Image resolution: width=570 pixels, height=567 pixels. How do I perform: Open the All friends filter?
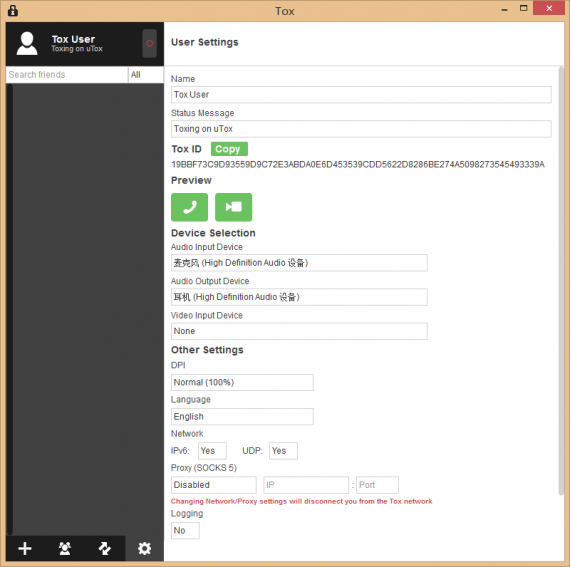tap(146, 75)
